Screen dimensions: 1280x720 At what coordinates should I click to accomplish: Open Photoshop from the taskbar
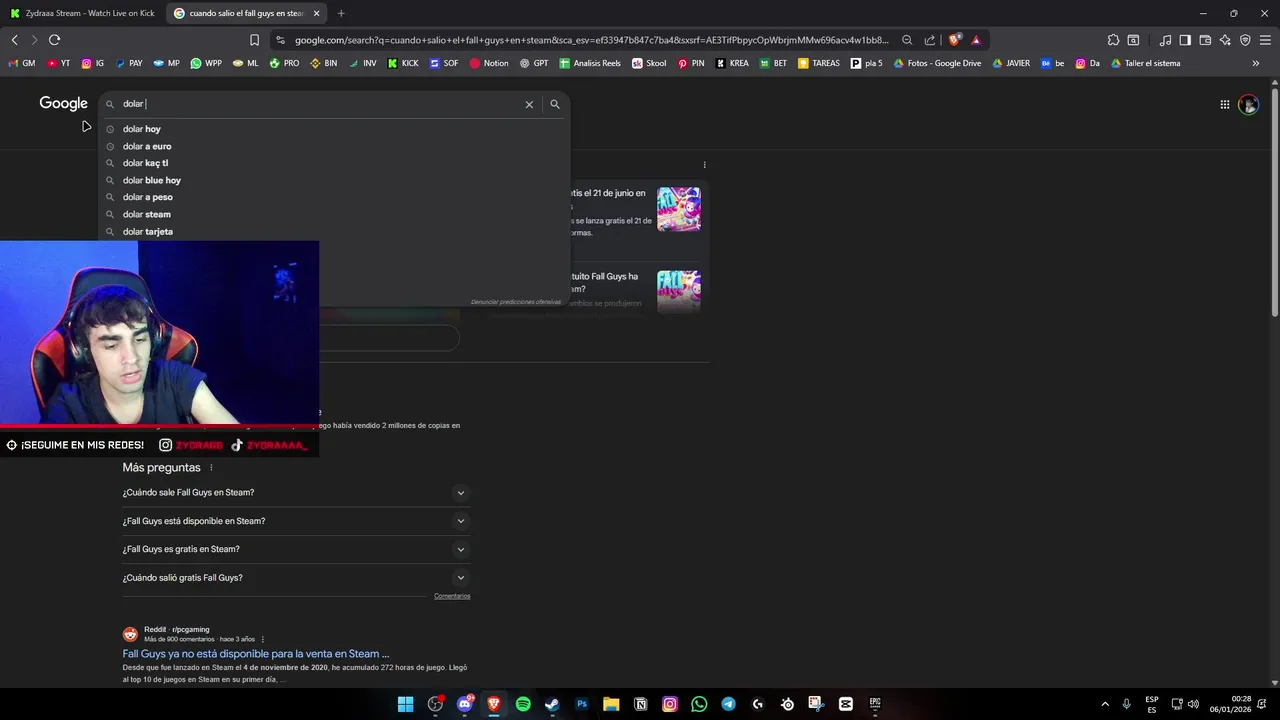point(582,704)
